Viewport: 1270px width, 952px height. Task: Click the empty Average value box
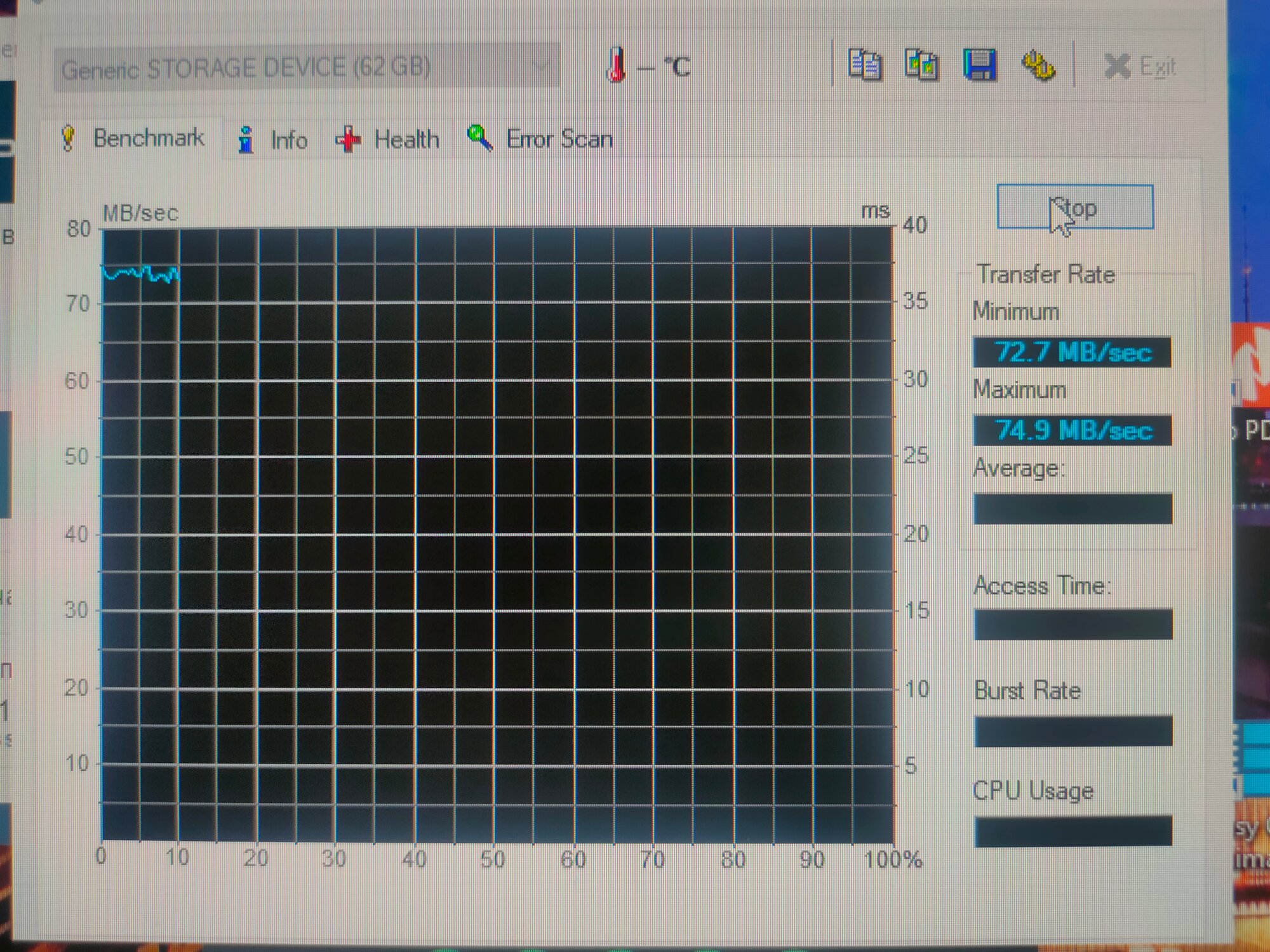click(1072, 509)
